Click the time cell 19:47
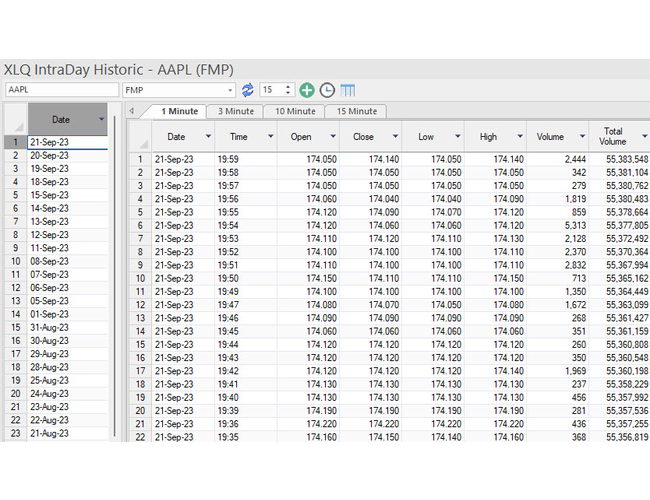This screenshot has height=500, width=650. point(246,305)
